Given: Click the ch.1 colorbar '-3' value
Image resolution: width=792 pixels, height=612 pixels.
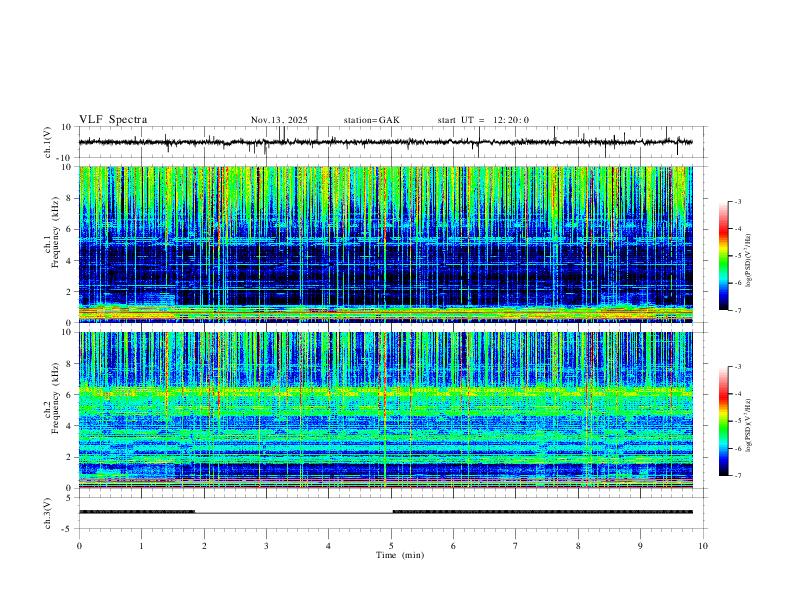Looking at the screenshot, I should click(738, 201).
